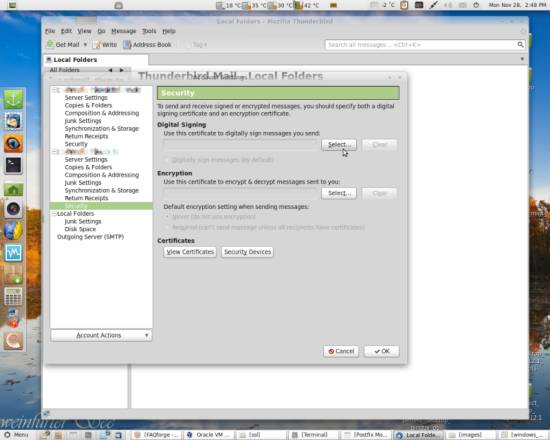The height and width of the screenshot is (440, 550).
Task: Open the calculator icon in dock
Action: [13, 297]
